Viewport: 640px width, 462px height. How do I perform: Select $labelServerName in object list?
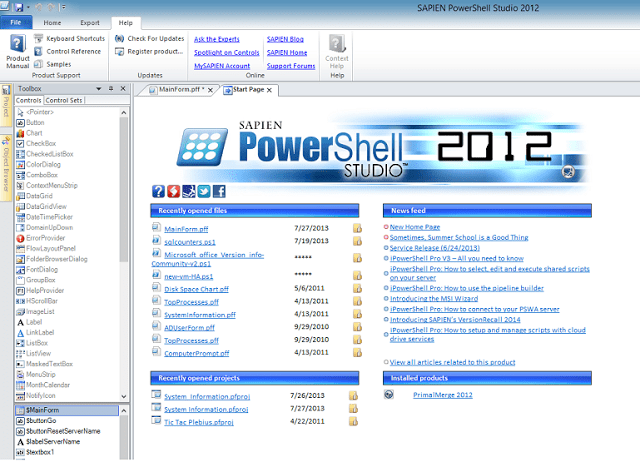48,442
